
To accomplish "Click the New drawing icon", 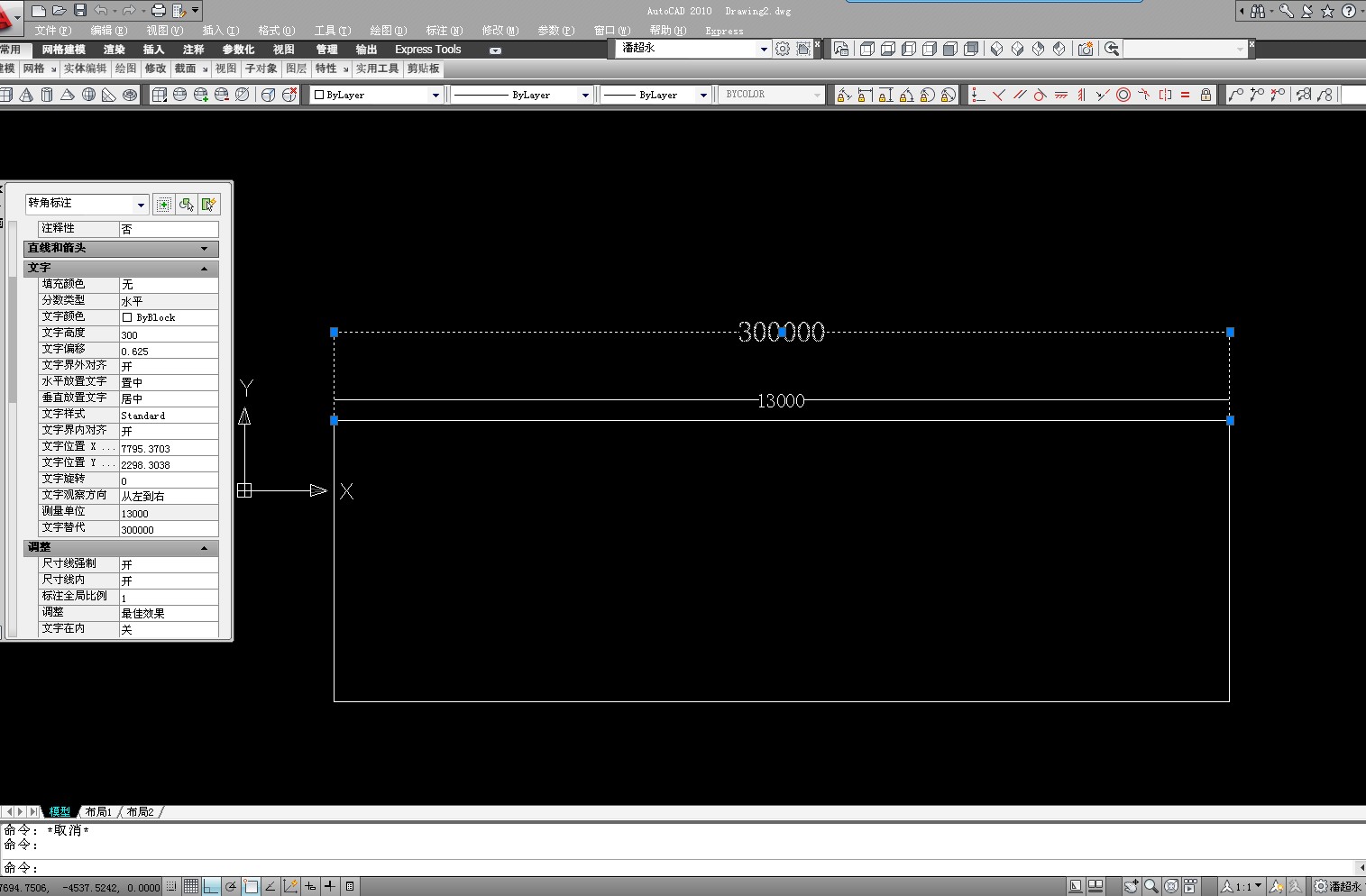I will 38,11.
